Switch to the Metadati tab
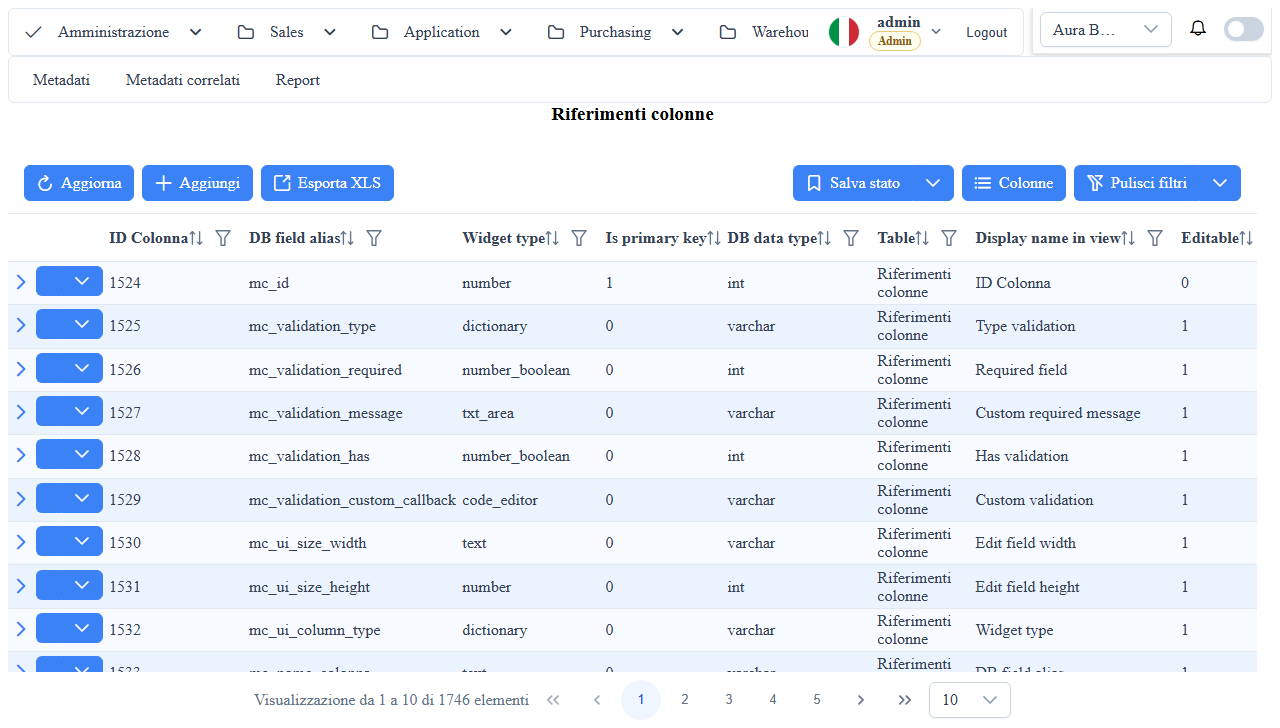The width and height of the screenshot is (1280, 728). tap(61, 80)
